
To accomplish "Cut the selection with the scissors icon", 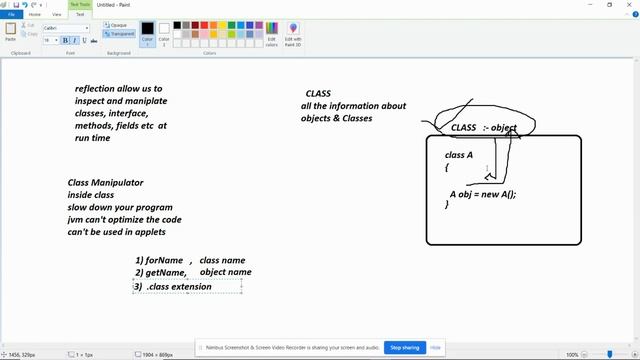I will click(29, 25).
